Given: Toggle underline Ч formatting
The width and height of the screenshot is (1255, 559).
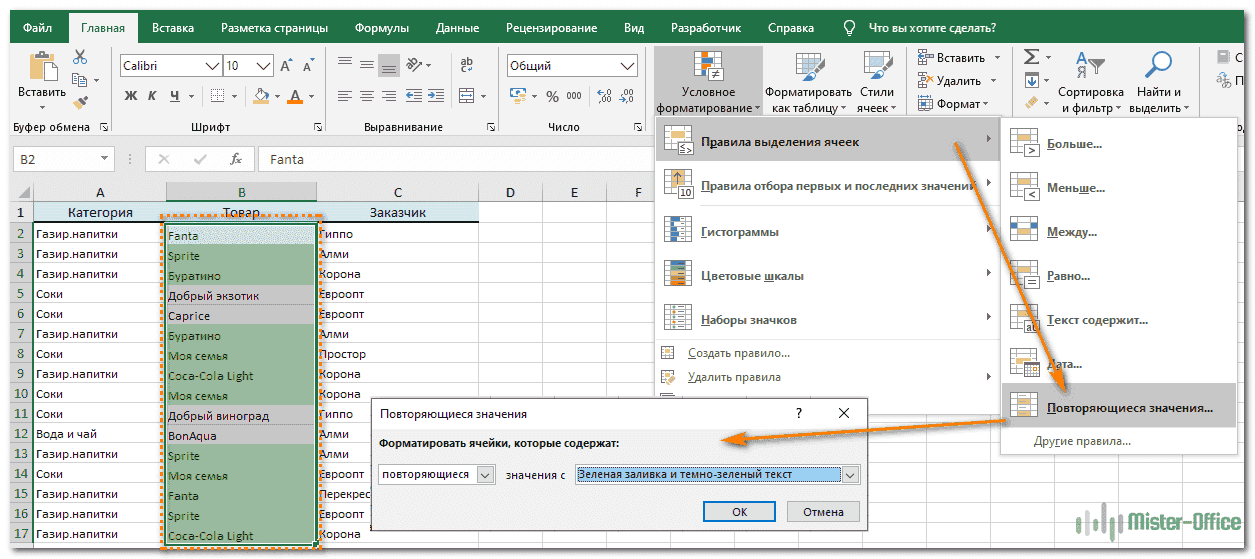Looking at the screenshot, I should click(175, 97).
